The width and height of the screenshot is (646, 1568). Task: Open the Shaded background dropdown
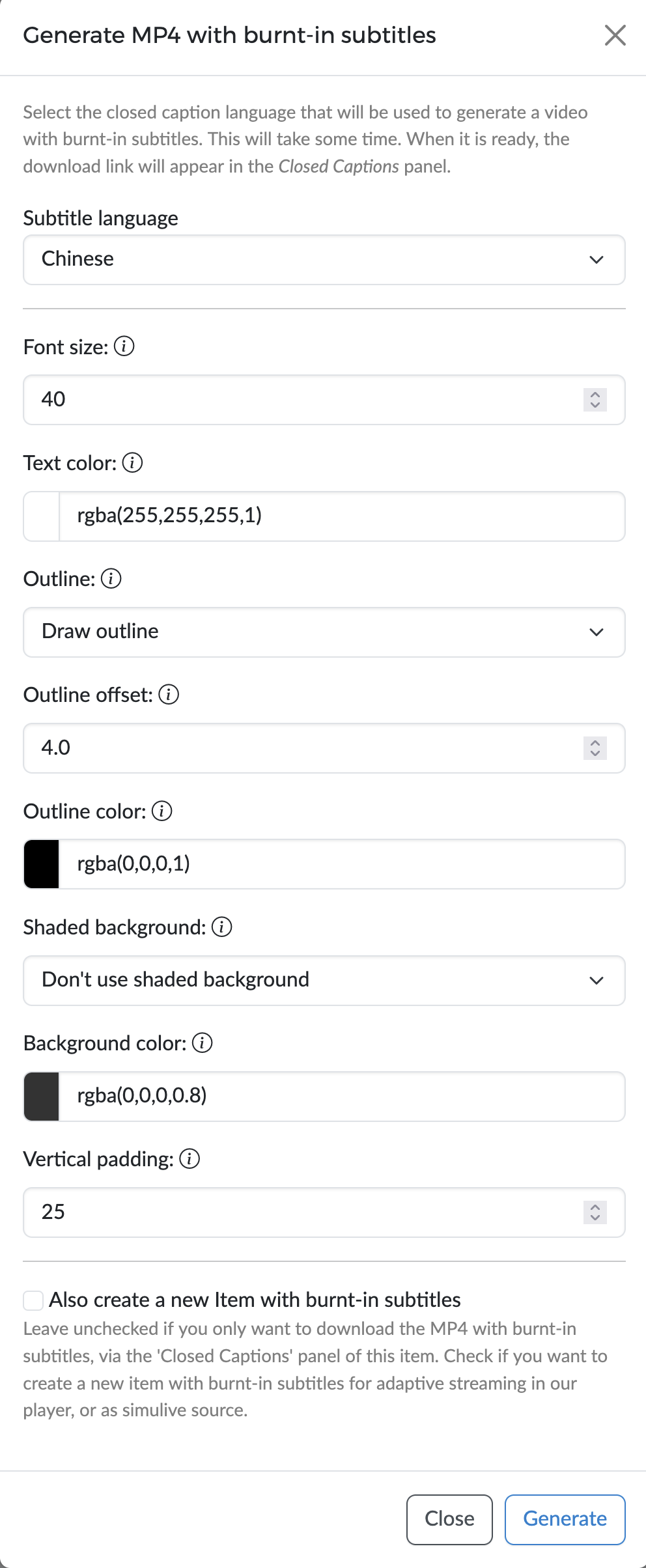(324, 981)
